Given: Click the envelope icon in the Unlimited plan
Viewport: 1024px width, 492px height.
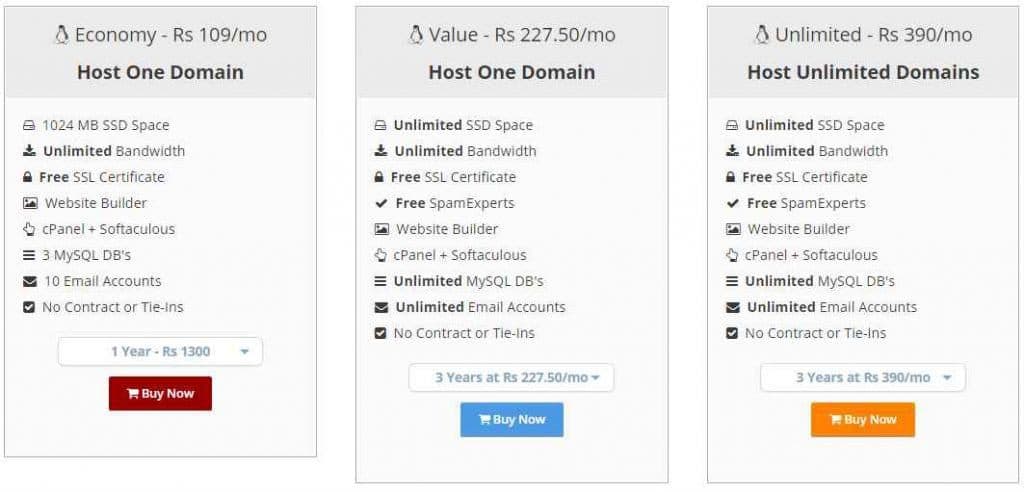Looking at the screenshot, I should pos(733,307).
